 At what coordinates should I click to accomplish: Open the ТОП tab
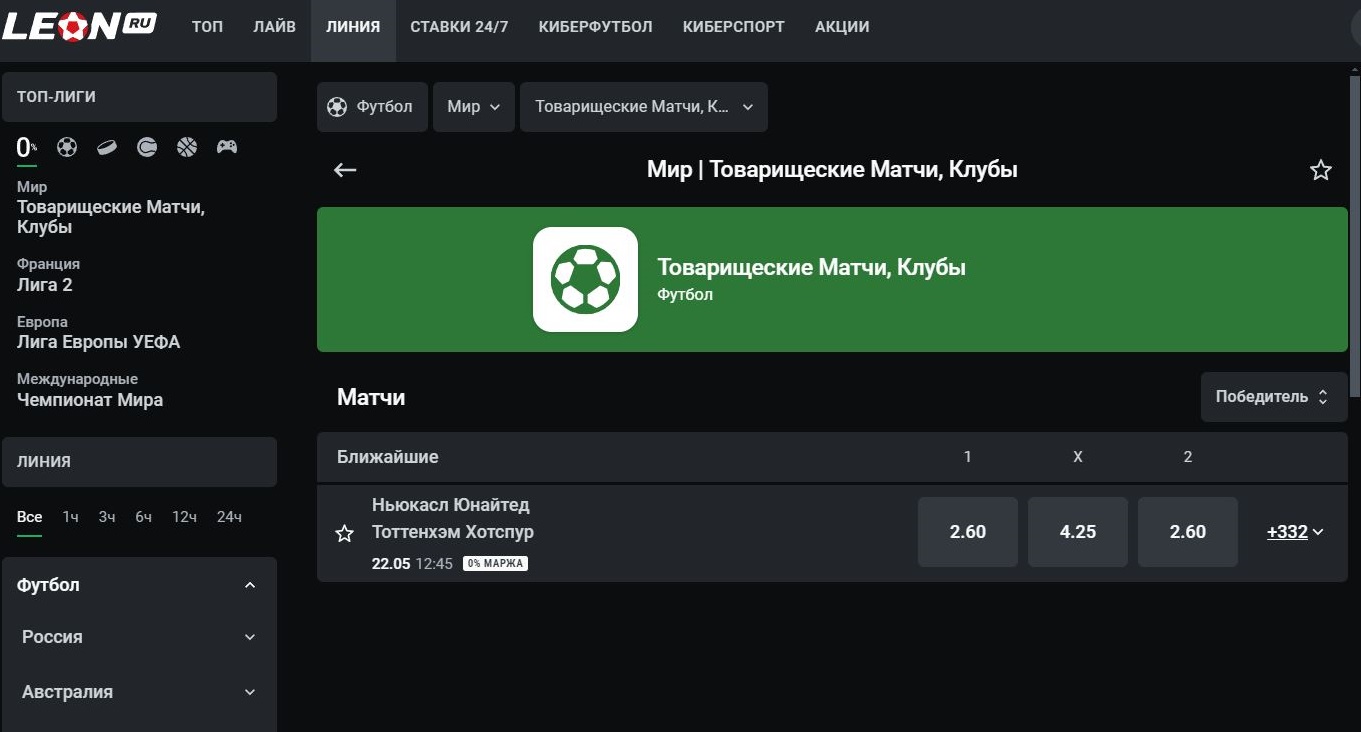(207, 27)
